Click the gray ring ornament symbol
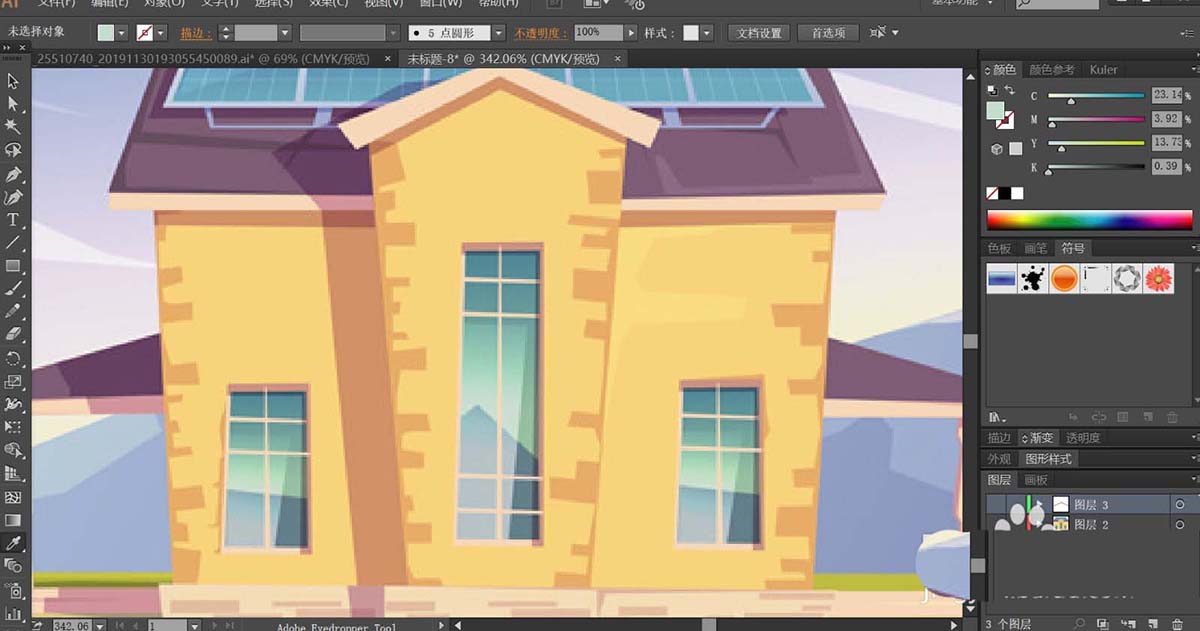This screenshot has width=1200, height=631. coord(1127,278)
